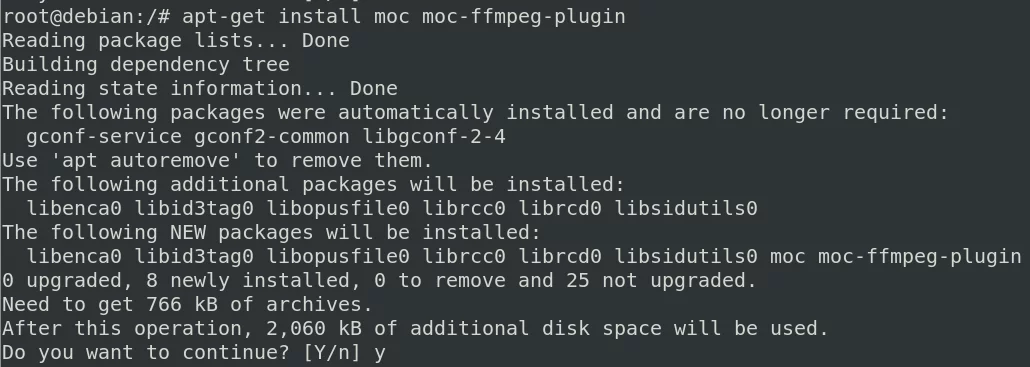The width and height of the screenshot is (1030, 367).
Task: Click gconf2-common package name
Action: coord(271,137)
